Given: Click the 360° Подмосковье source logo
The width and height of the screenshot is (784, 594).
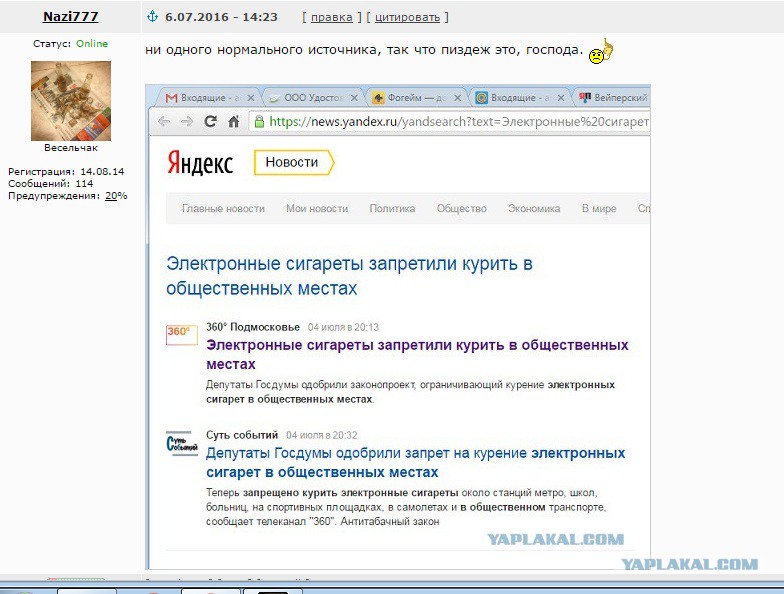Looking at the screenshot, I should coord(182,334).
